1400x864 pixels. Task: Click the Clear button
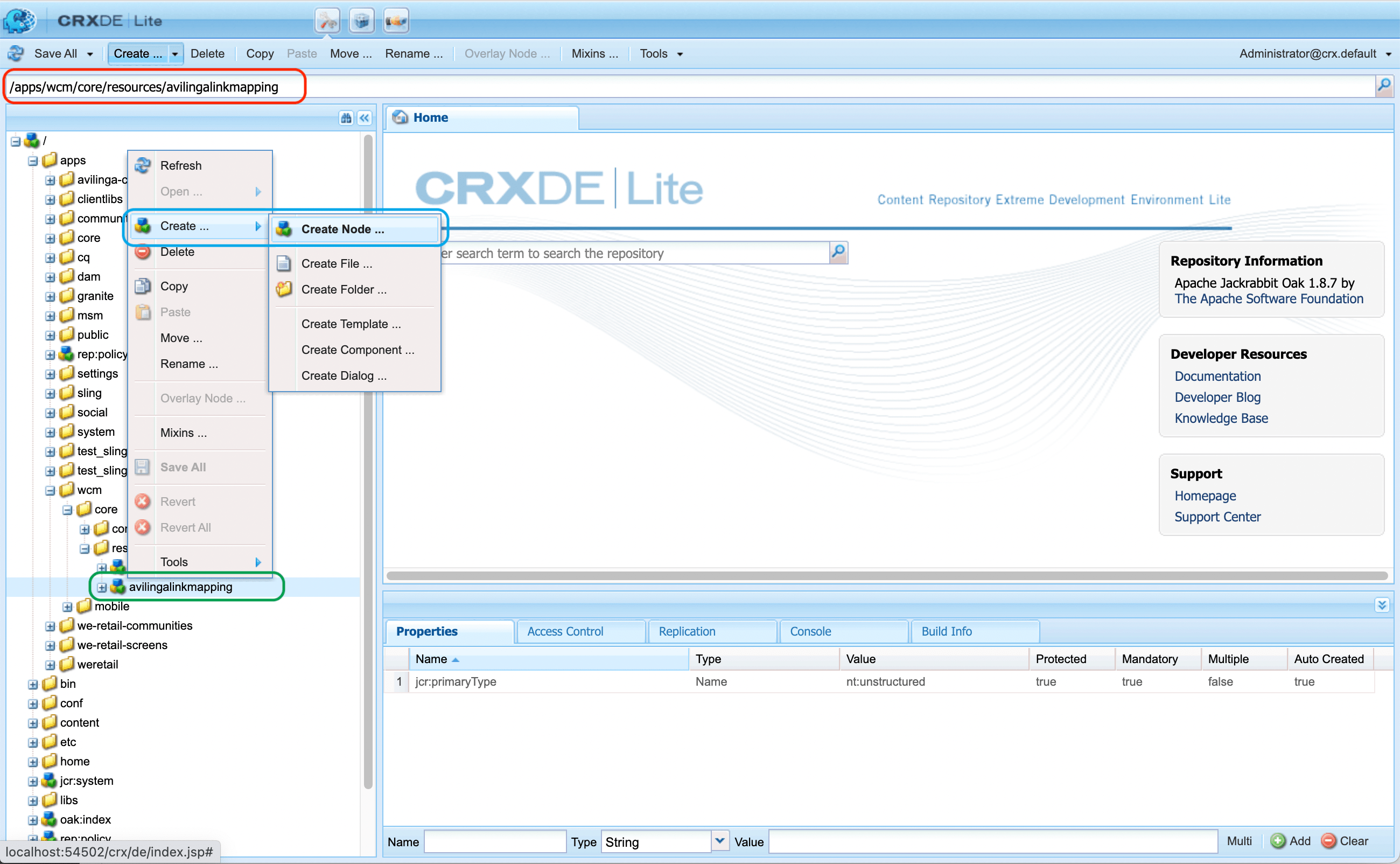pos(1345,841)
